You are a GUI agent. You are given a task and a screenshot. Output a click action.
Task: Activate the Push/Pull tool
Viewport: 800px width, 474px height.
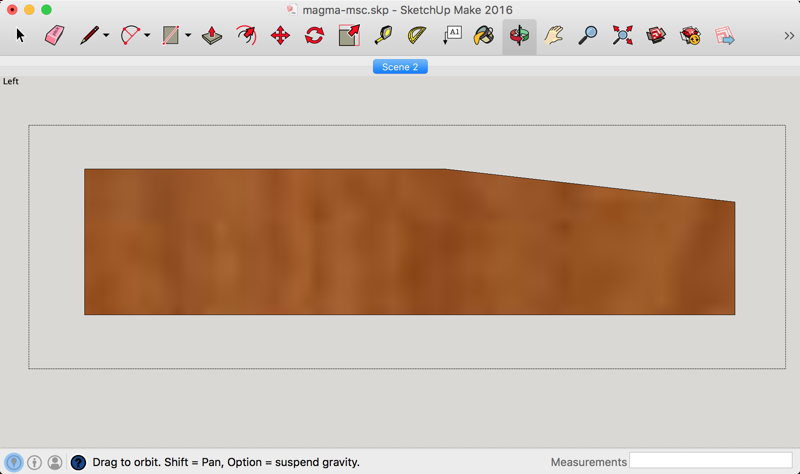(212, 36)
